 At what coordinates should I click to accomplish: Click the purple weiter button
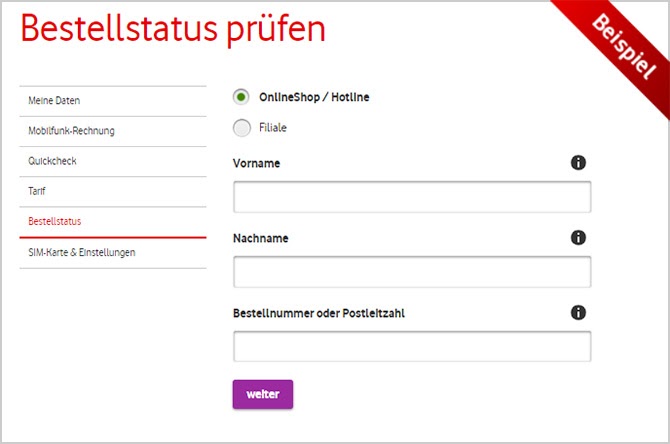click(x=263, y=394)
